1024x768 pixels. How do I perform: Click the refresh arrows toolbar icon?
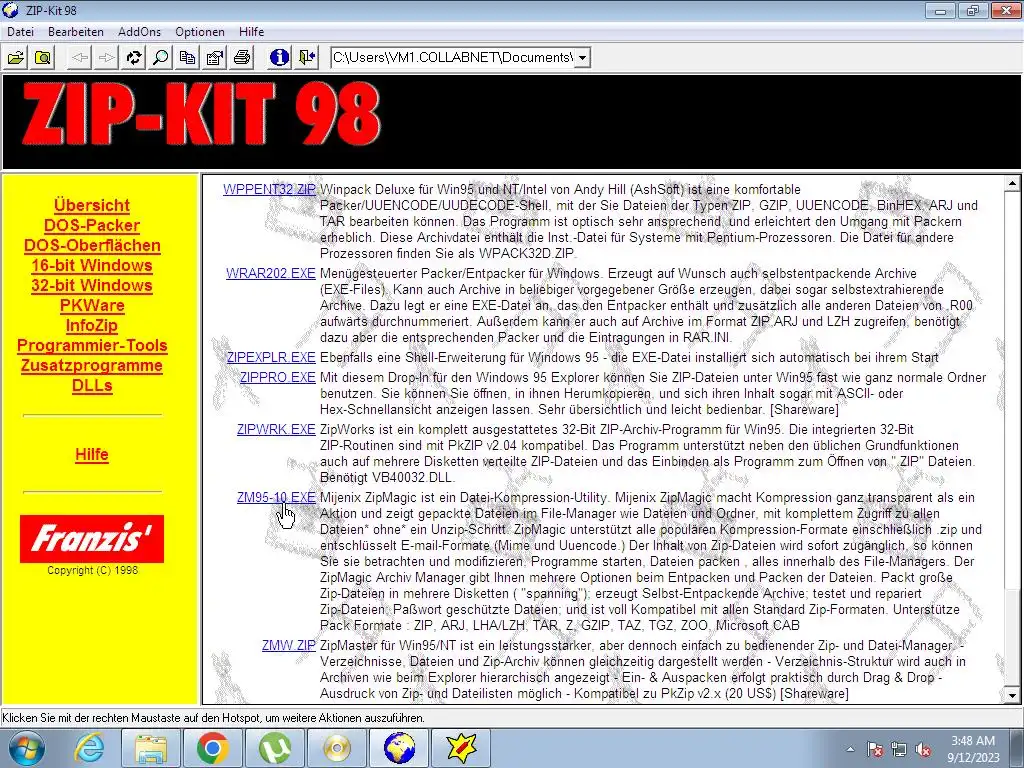(134, 57)
